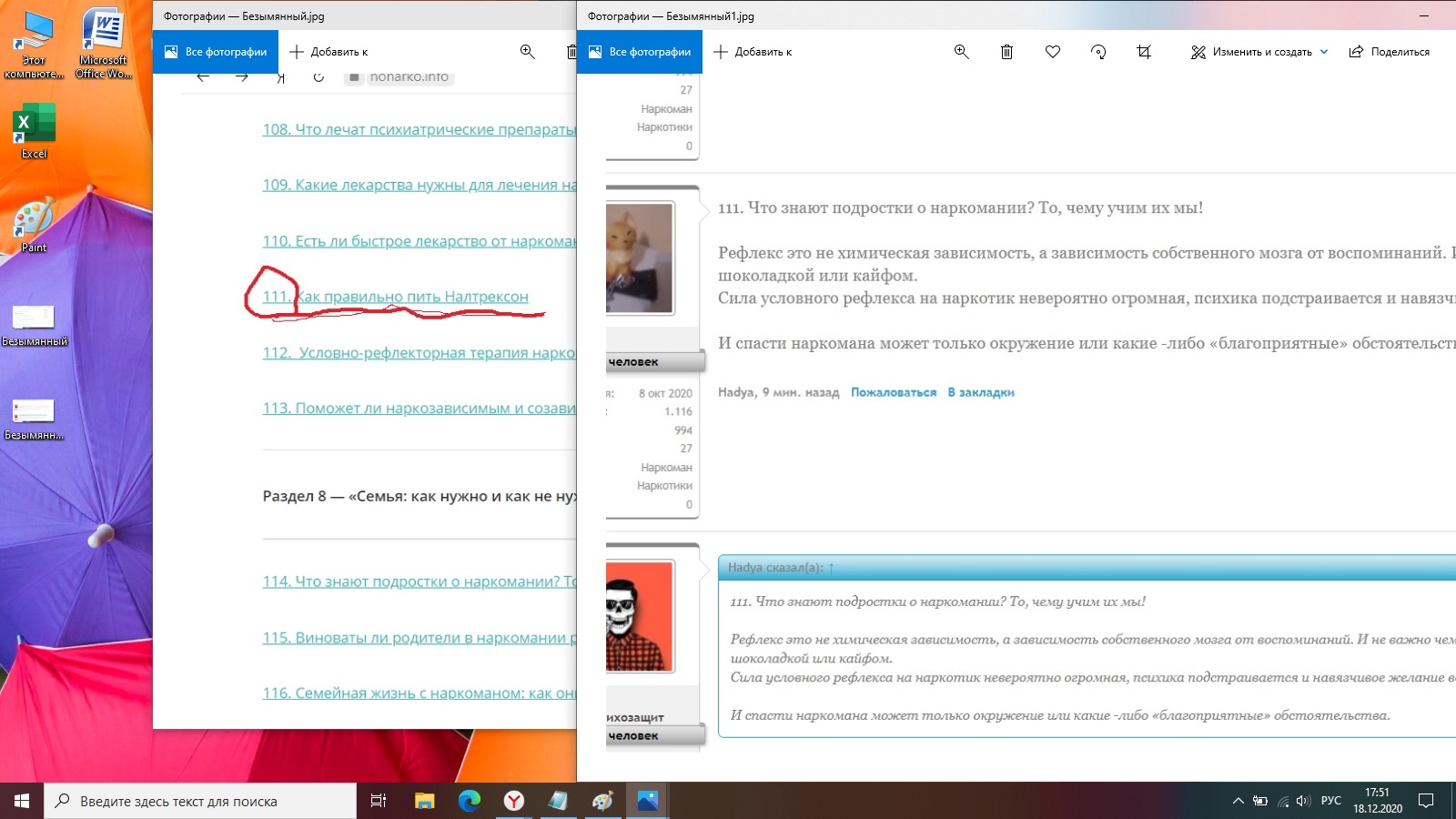The width and height of the screenshot is (1456, 819).
Task: Click the zoom magnifier in right Photos window
Action: pyautogui.click(x=961, y=52)
